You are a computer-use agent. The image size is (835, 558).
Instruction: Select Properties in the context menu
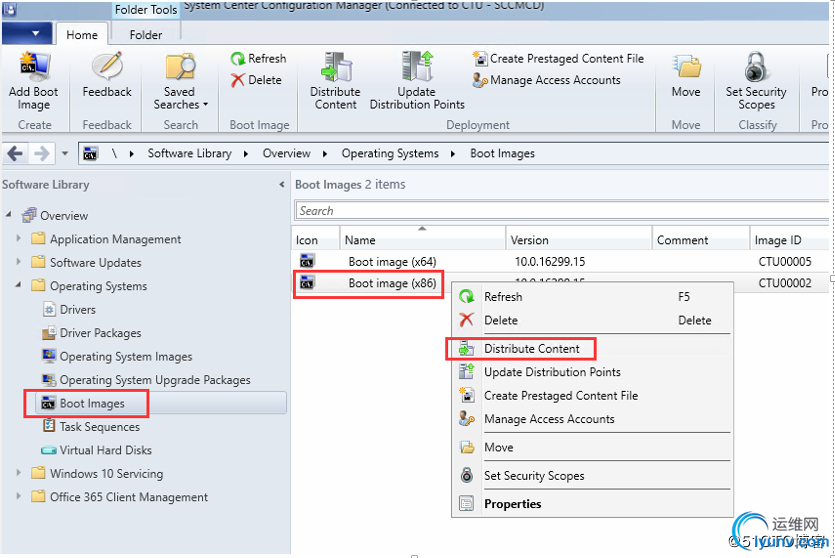tap(512, 504)
